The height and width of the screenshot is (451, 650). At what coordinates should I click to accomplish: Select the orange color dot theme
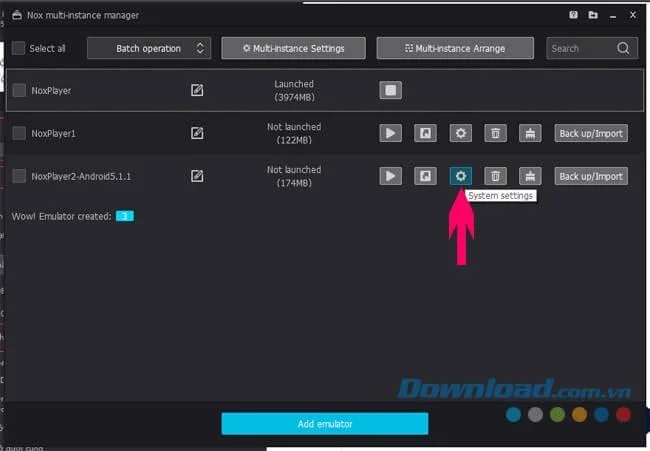tap(579, 415)
